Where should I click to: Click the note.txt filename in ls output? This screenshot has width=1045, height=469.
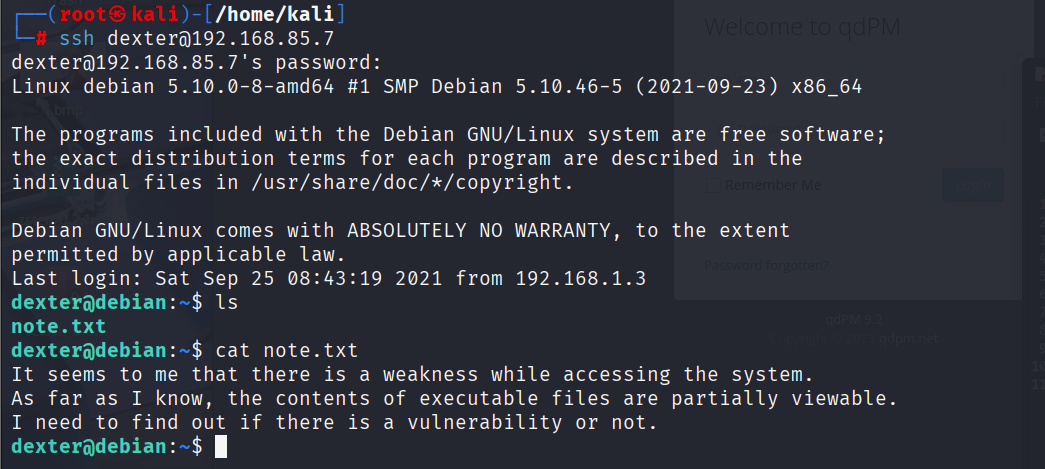59,326
